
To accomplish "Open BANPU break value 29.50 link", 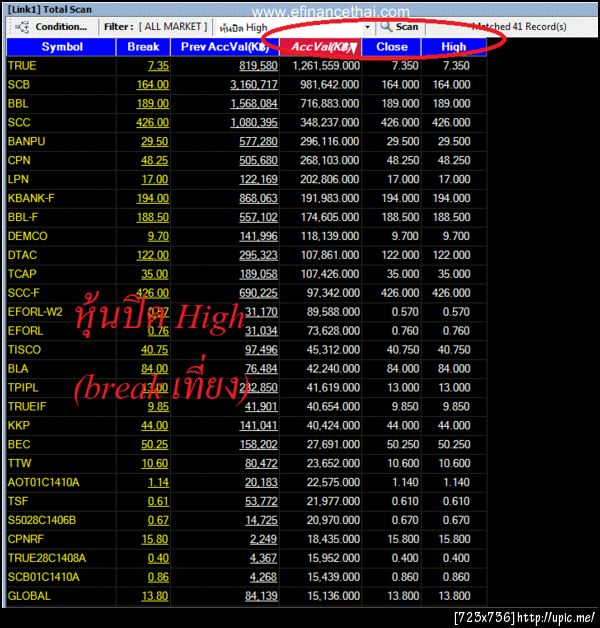I will [155, 141].
